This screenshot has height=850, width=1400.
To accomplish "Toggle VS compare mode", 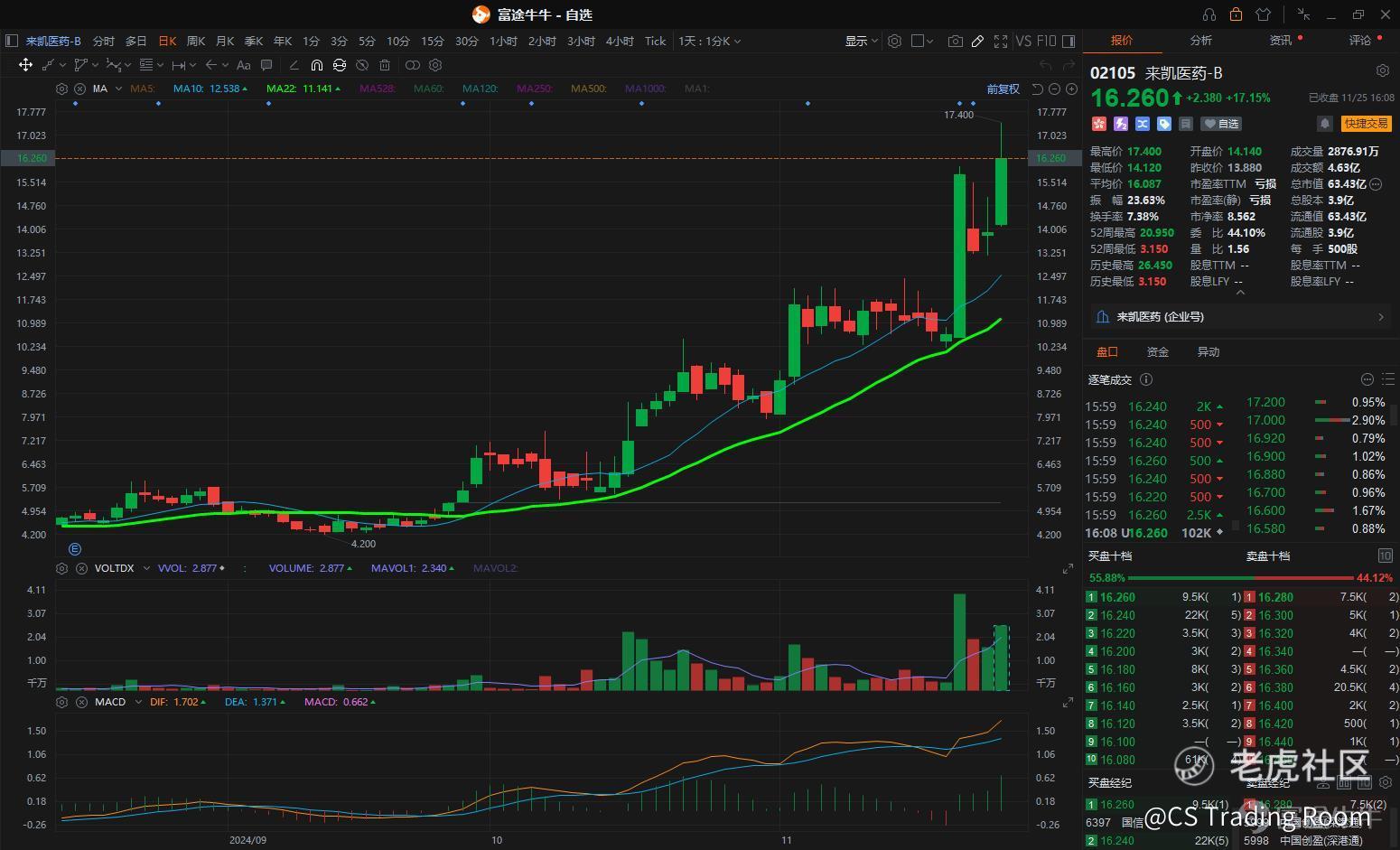I will click(x=1023, y=41).
